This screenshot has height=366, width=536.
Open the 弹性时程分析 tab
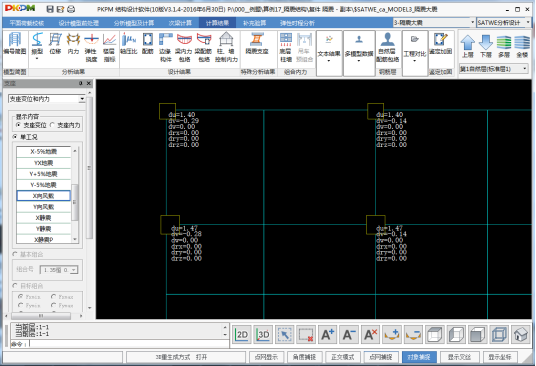coord(297,23)
